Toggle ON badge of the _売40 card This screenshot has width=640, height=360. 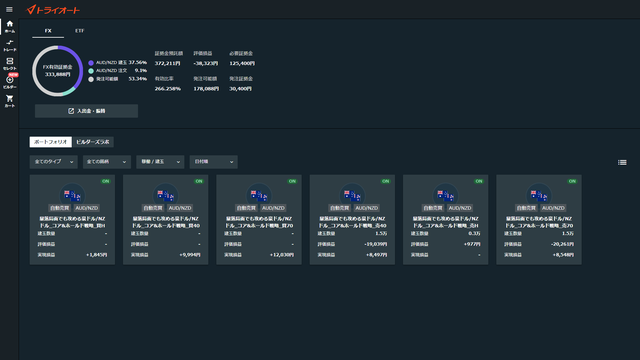385,181
